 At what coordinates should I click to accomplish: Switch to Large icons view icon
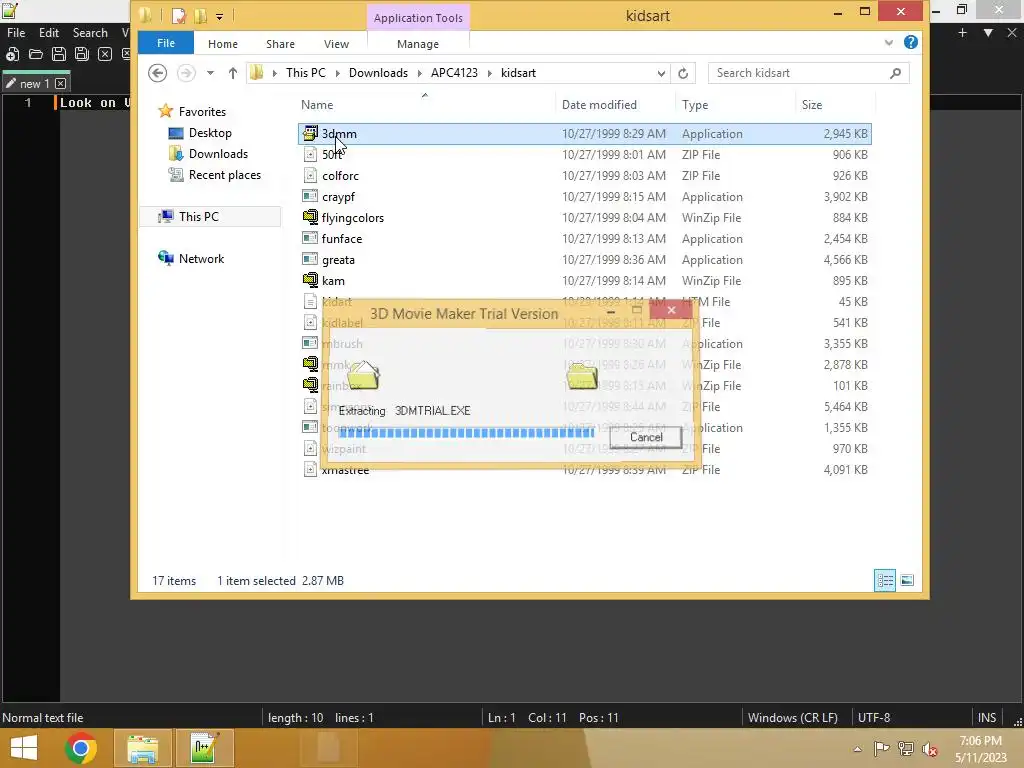coord(907,580)
